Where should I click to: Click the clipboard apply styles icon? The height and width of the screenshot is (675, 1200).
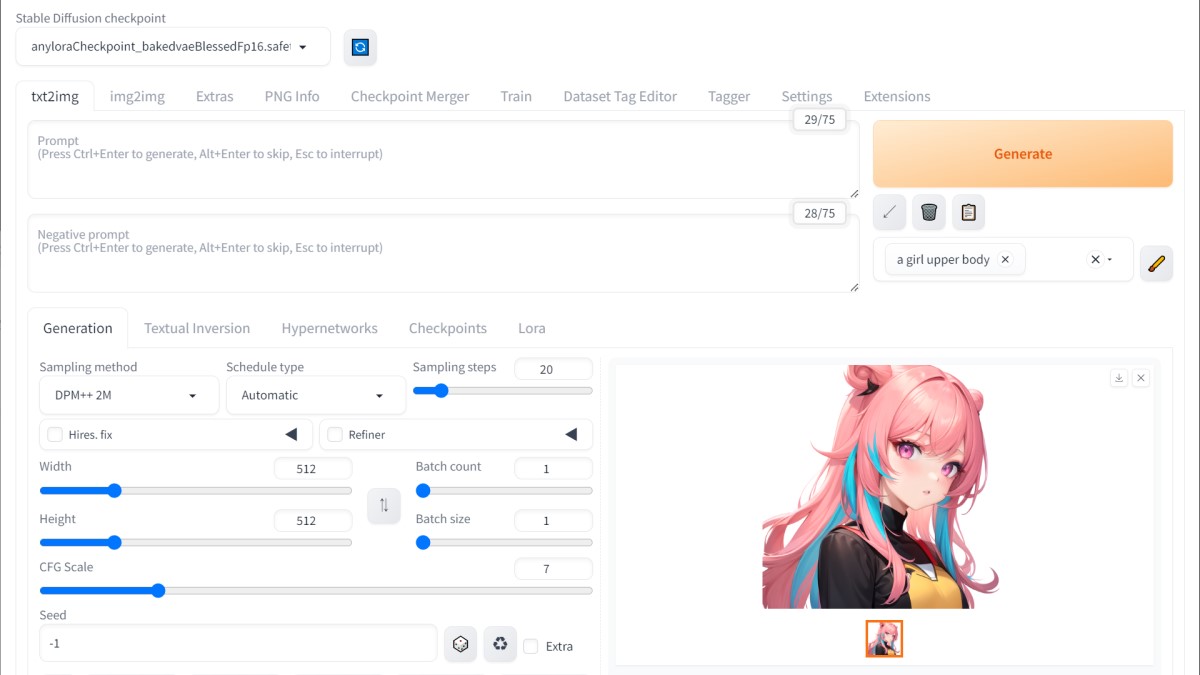[968, 212]
